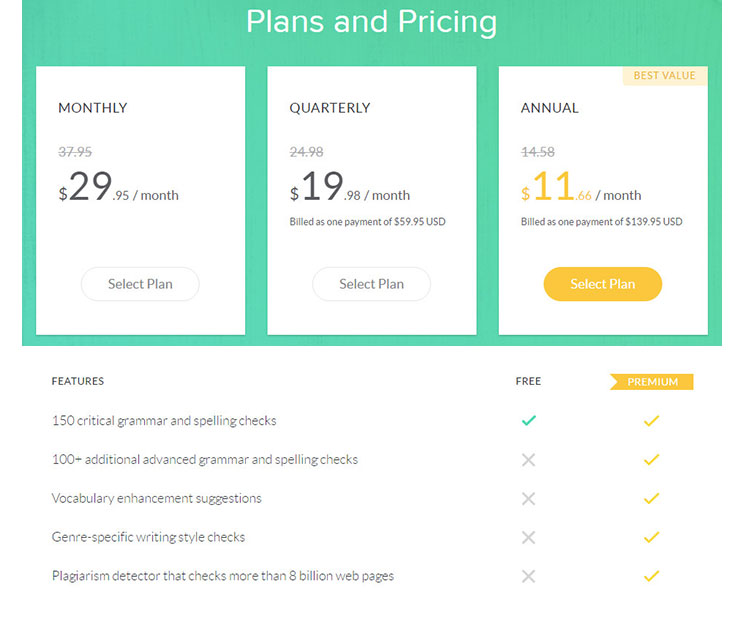
Task: Click the plagiarism detector feature text
Action: [222, 576]
